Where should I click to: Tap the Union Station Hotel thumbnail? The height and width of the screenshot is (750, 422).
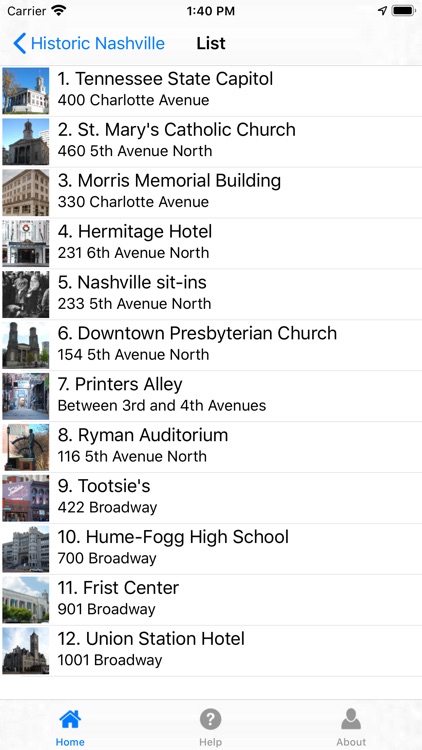pyautogui.click(x=25, y=651)
